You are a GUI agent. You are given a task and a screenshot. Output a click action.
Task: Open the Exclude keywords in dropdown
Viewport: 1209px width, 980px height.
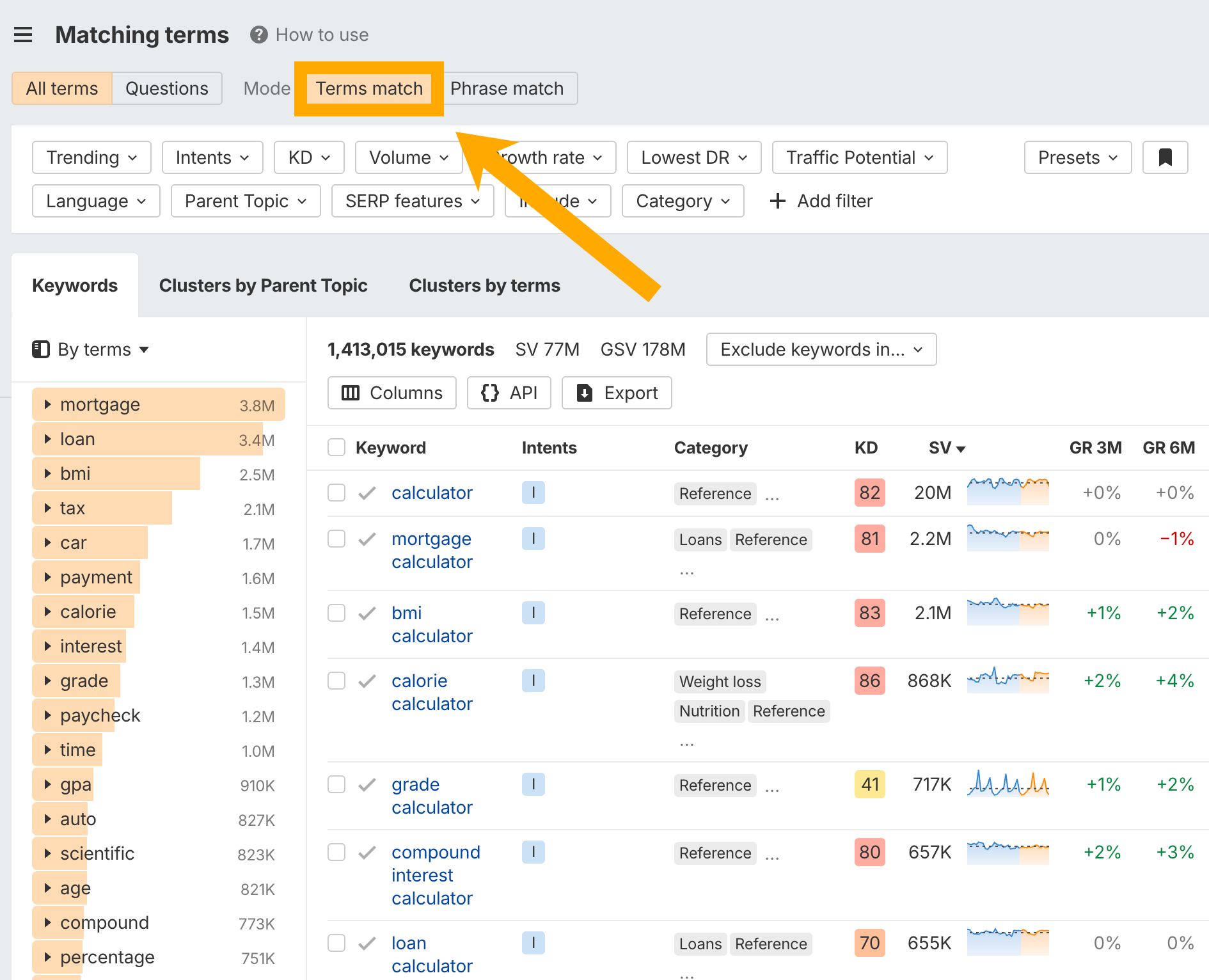821,349
